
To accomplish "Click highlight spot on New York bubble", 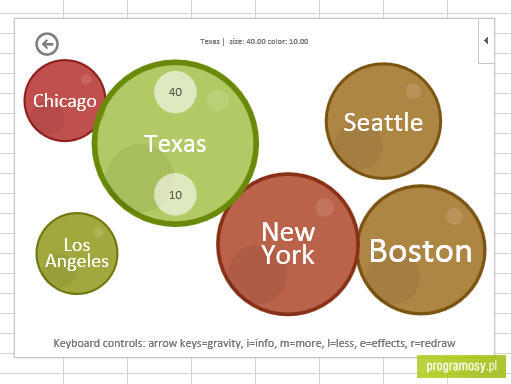I will 325,207.
